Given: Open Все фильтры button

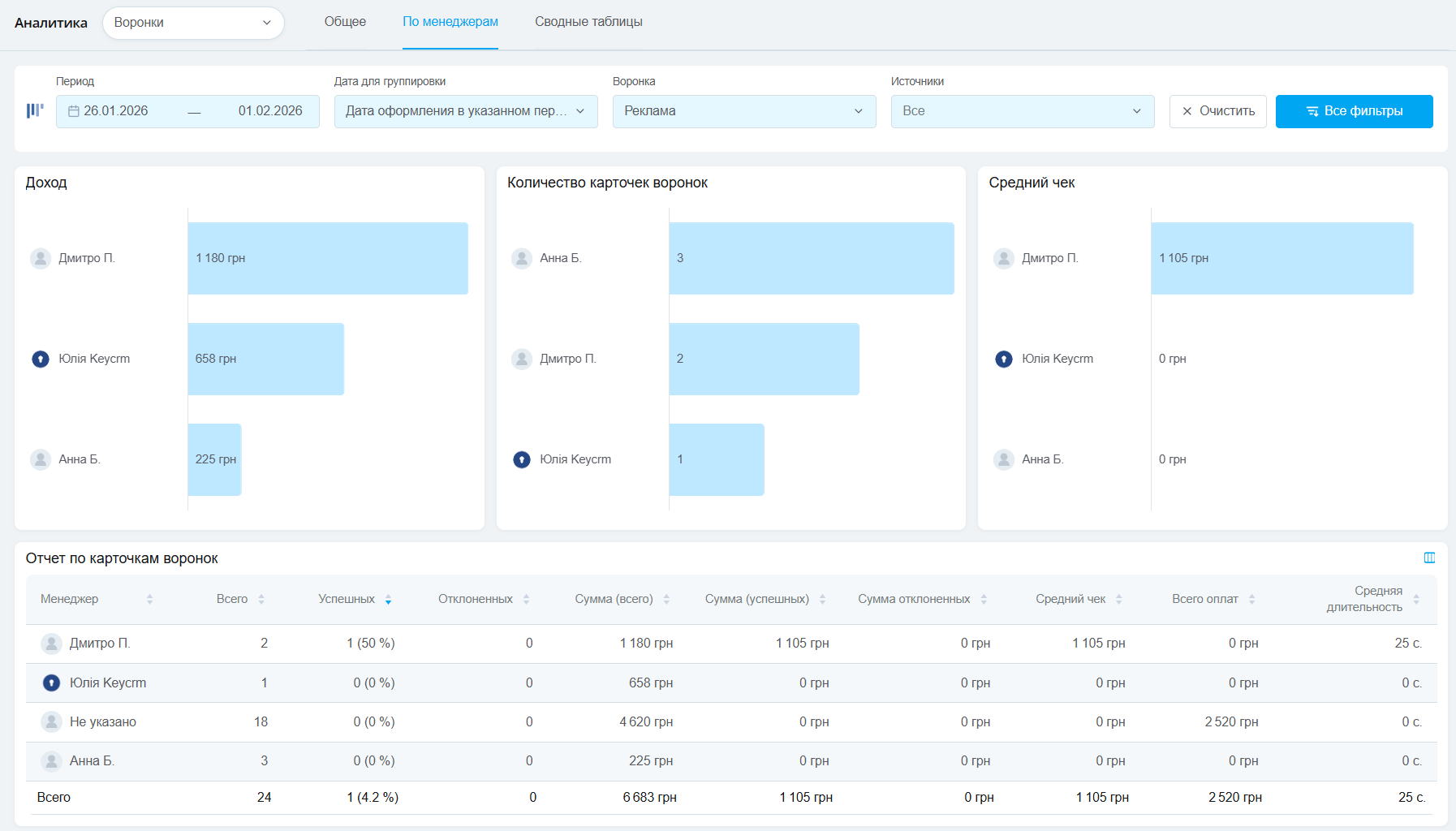Looking at the screenshot, I should [x=1354, y=111].
